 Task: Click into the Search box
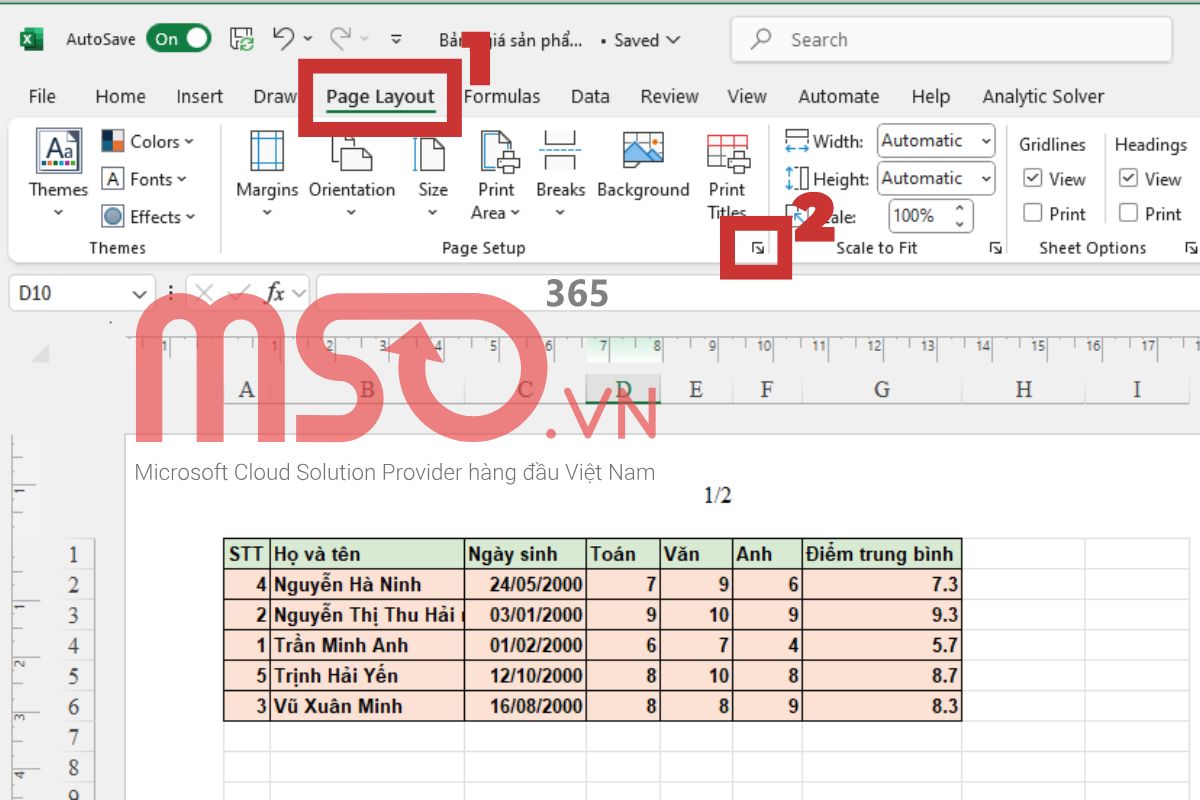(x=951, y=40)
